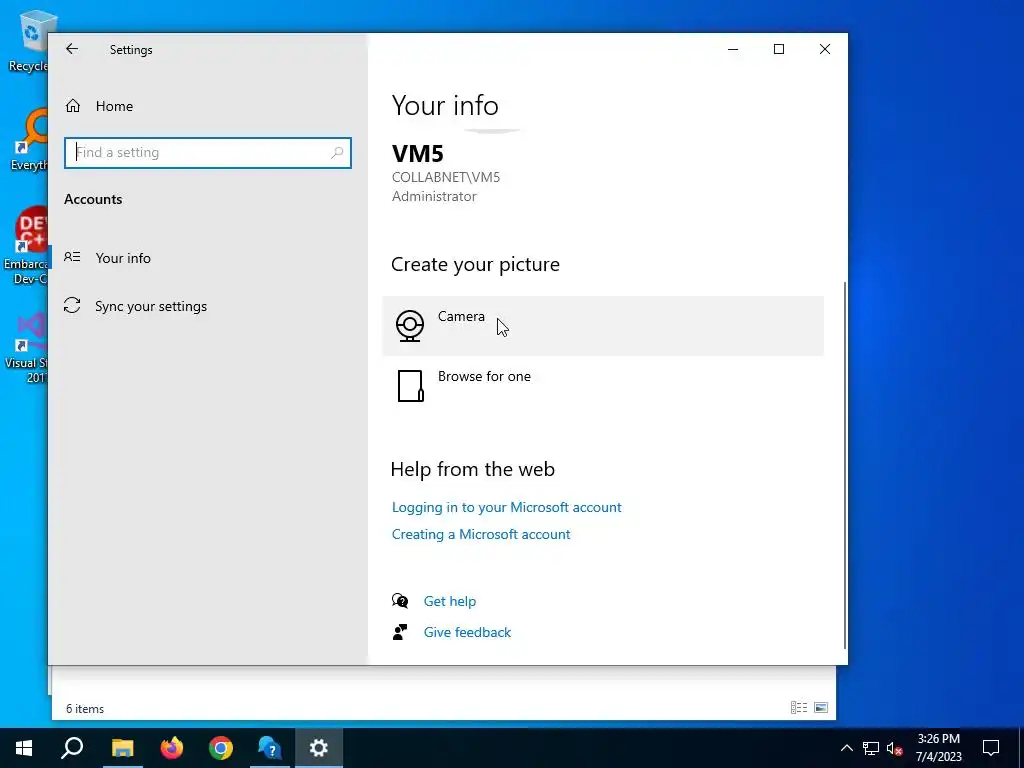Click the magnifier icon in the search box

tap(337, 153)
